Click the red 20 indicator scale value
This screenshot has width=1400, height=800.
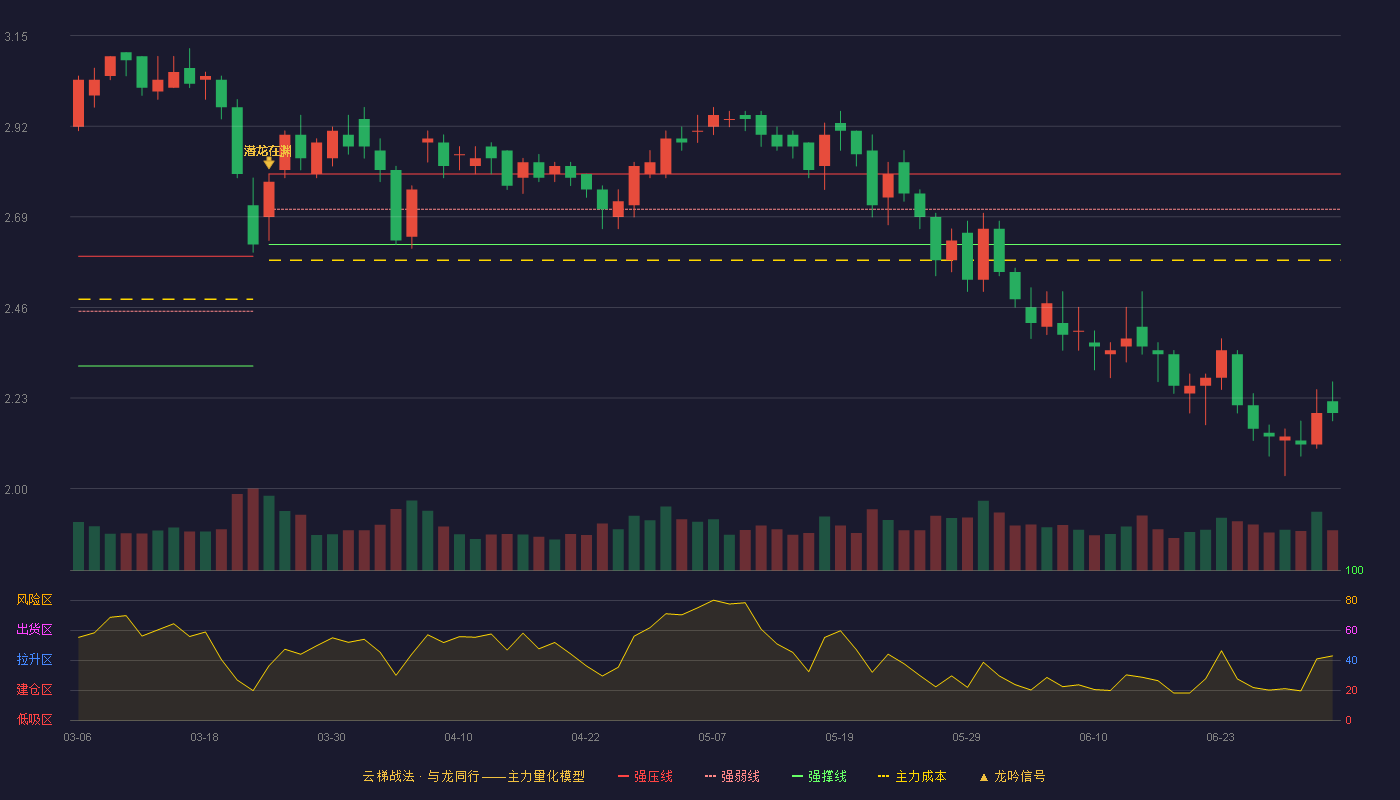[1351, 690]
